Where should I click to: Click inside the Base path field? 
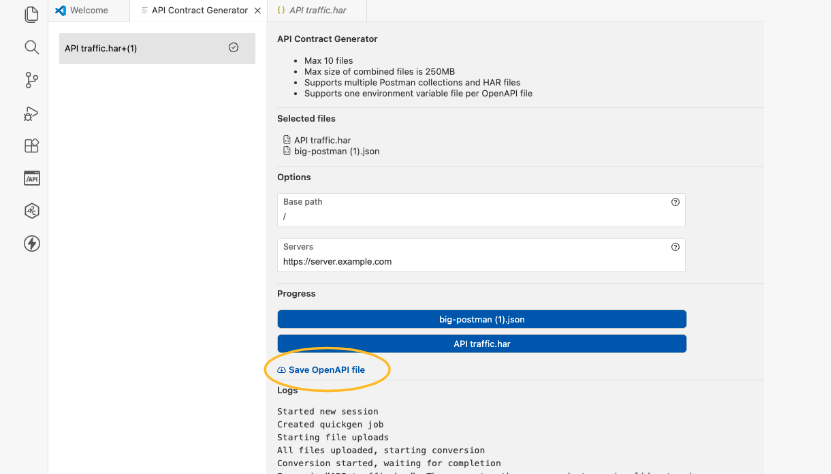click(481, 210)
